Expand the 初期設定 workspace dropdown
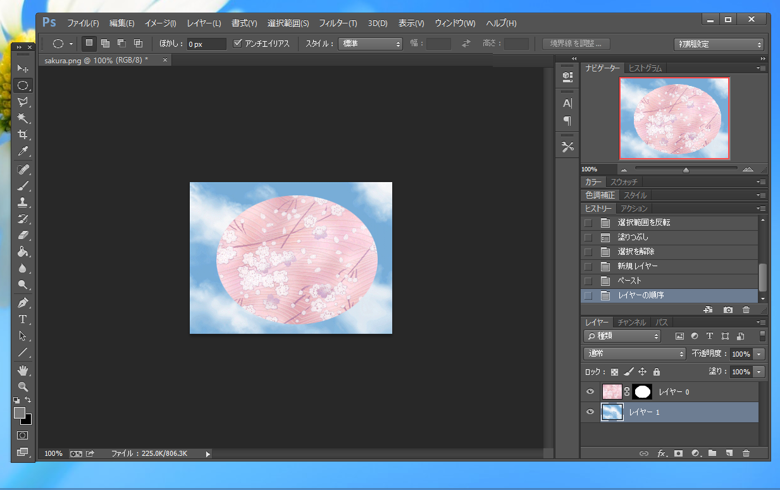This screenshot has height=490, width=780. (x=718, y=44)
